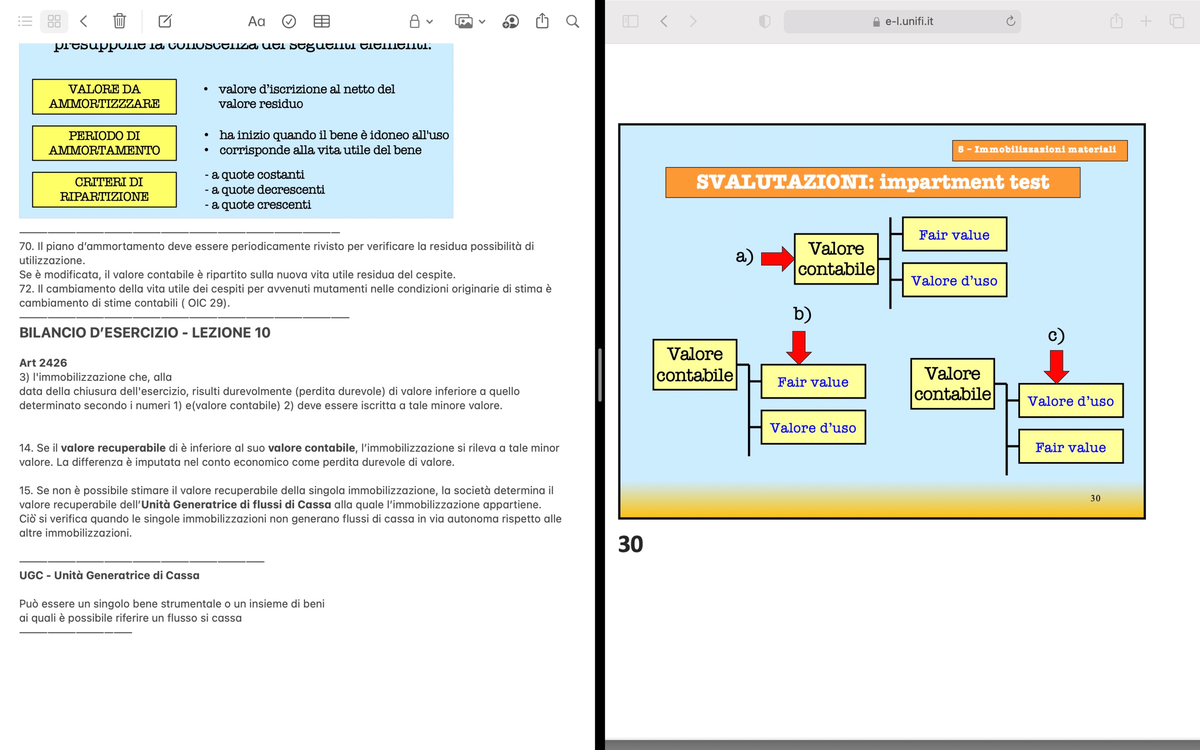The image size is (1200, 750).
Task: Open the collaborate on note icon
Action: point(509,21)
